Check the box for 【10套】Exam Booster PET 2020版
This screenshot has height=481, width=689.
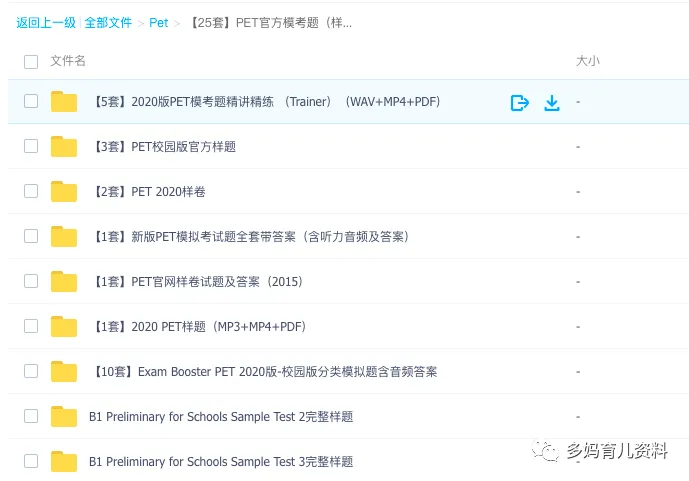(x=31, y=371)
